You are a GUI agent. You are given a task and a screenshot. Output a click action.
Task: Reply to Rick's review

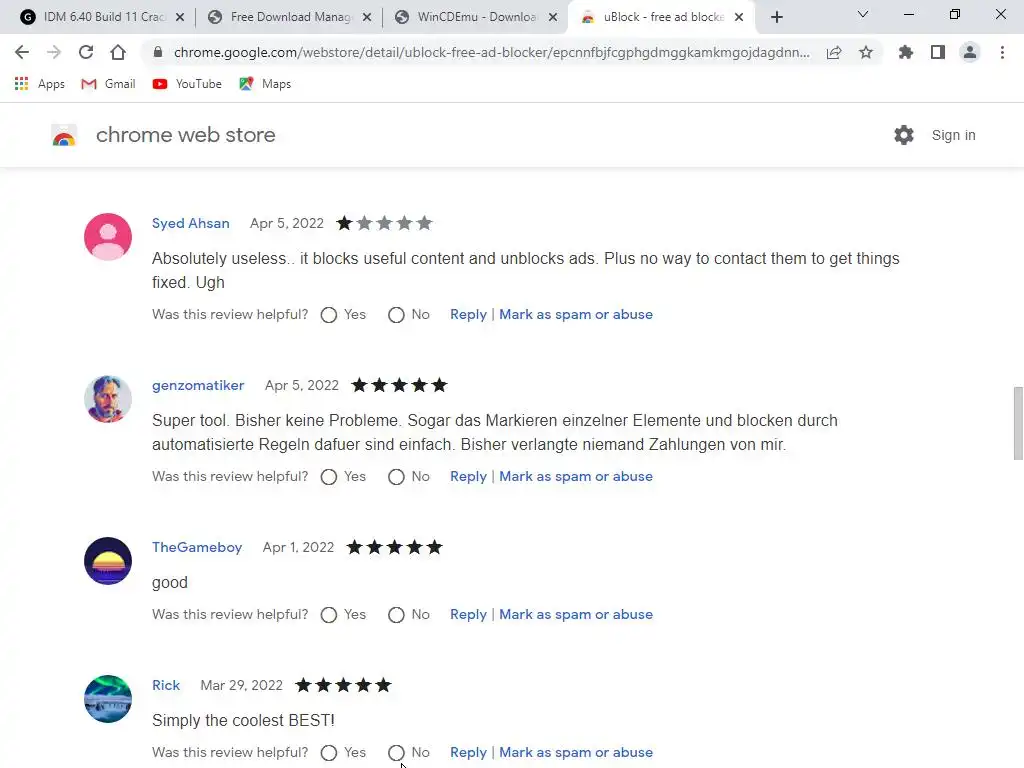(x=468, y=752)
